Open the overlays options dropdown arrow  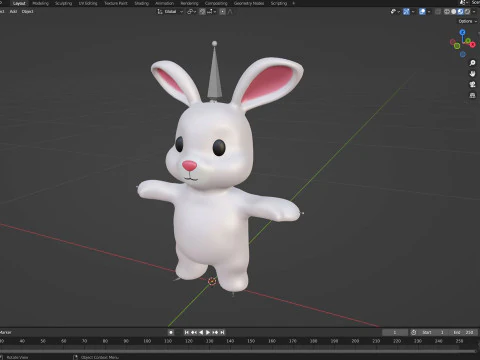point(429,12)
